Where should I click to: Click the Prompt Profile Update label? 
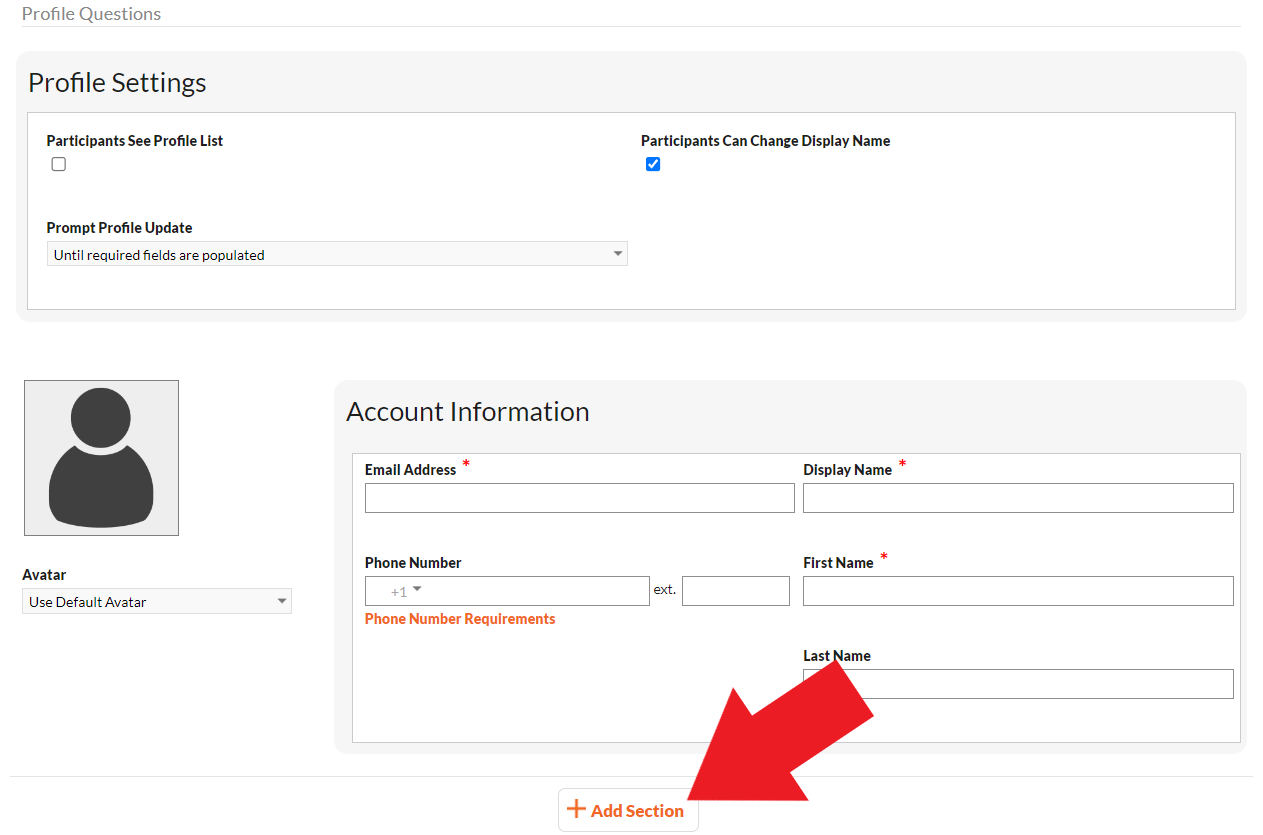click(120, 228)
